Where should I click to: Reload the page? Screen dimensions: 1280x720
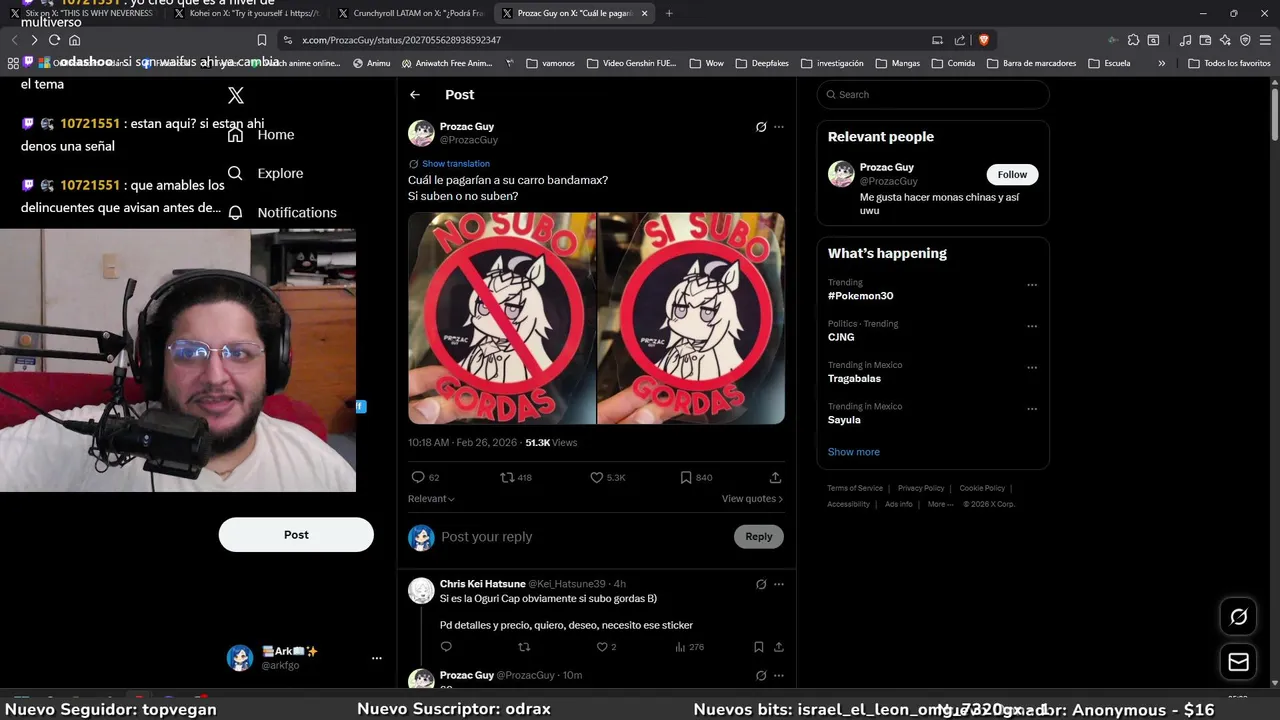click(x=54, y=40)
